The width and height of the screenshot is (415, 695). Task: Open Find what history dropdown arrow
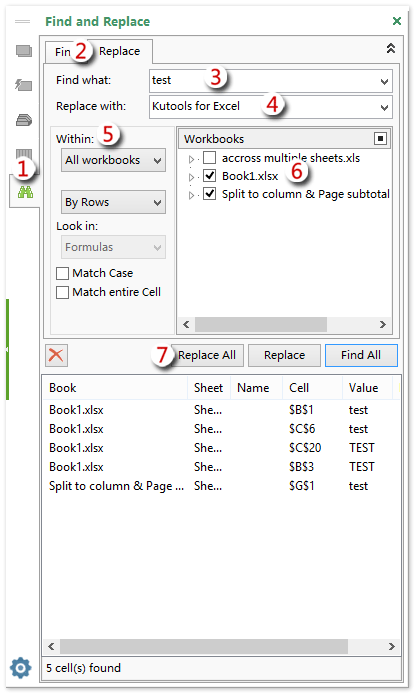tap(384, 82)
